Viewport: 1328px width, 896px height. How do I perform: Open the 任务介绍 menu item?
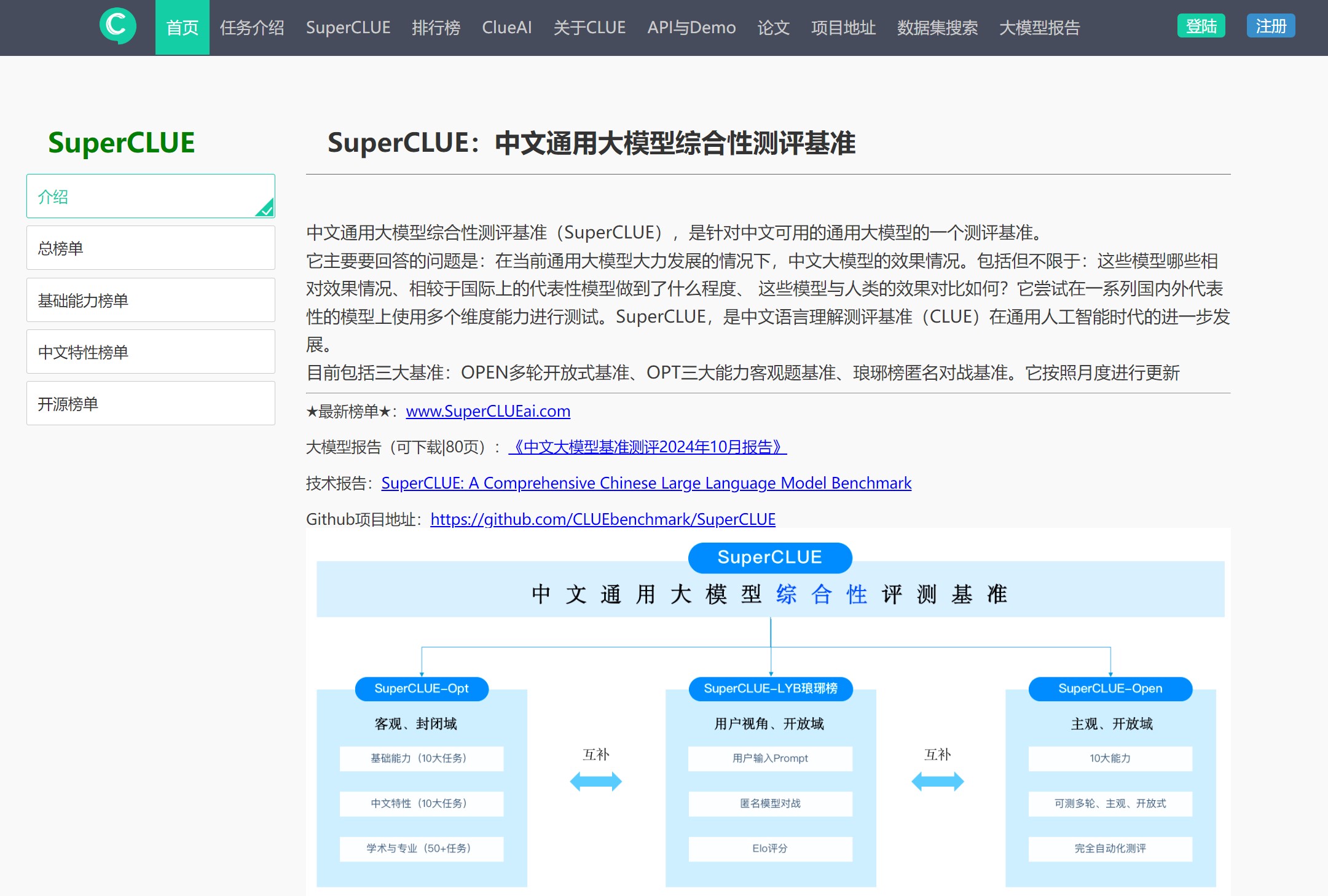pos(252,28)
